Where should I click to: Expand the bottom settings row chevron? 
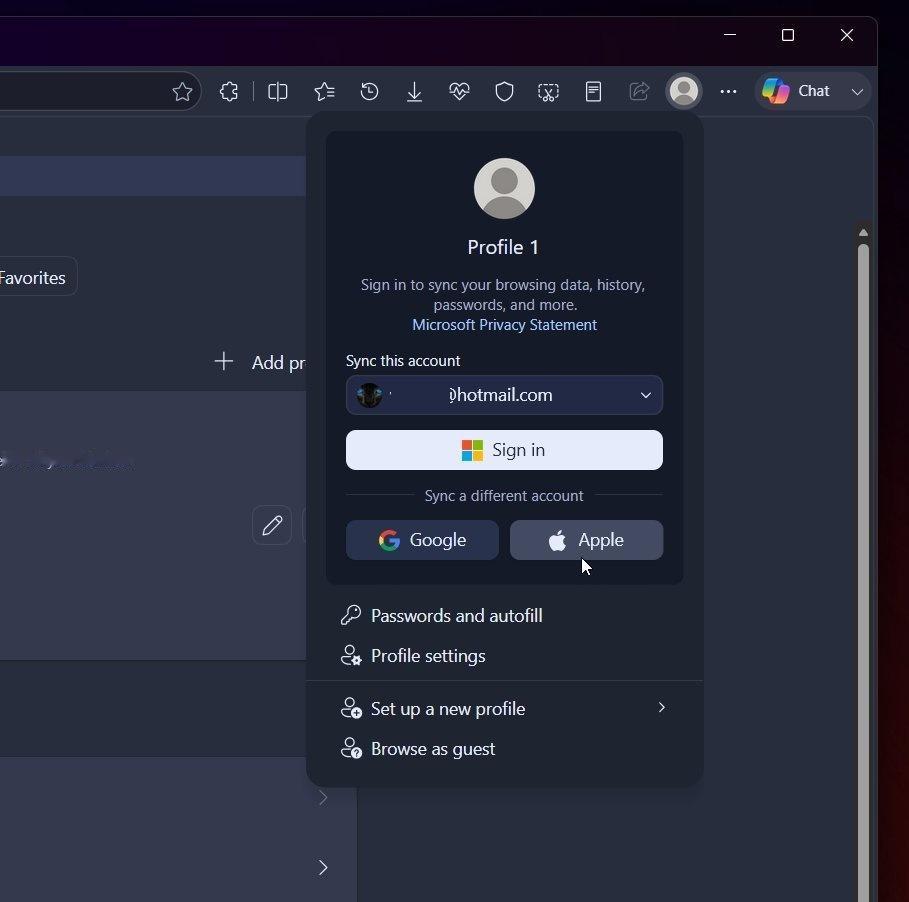click(323, 867)
